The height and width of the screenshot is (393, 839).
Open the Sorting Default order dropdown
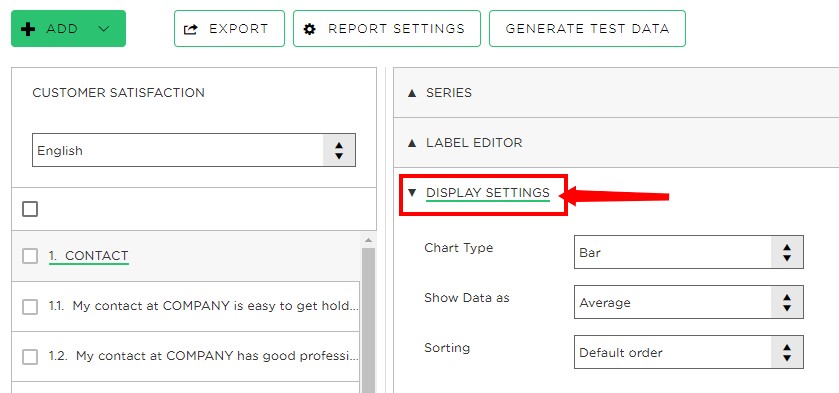click(688, 352)
